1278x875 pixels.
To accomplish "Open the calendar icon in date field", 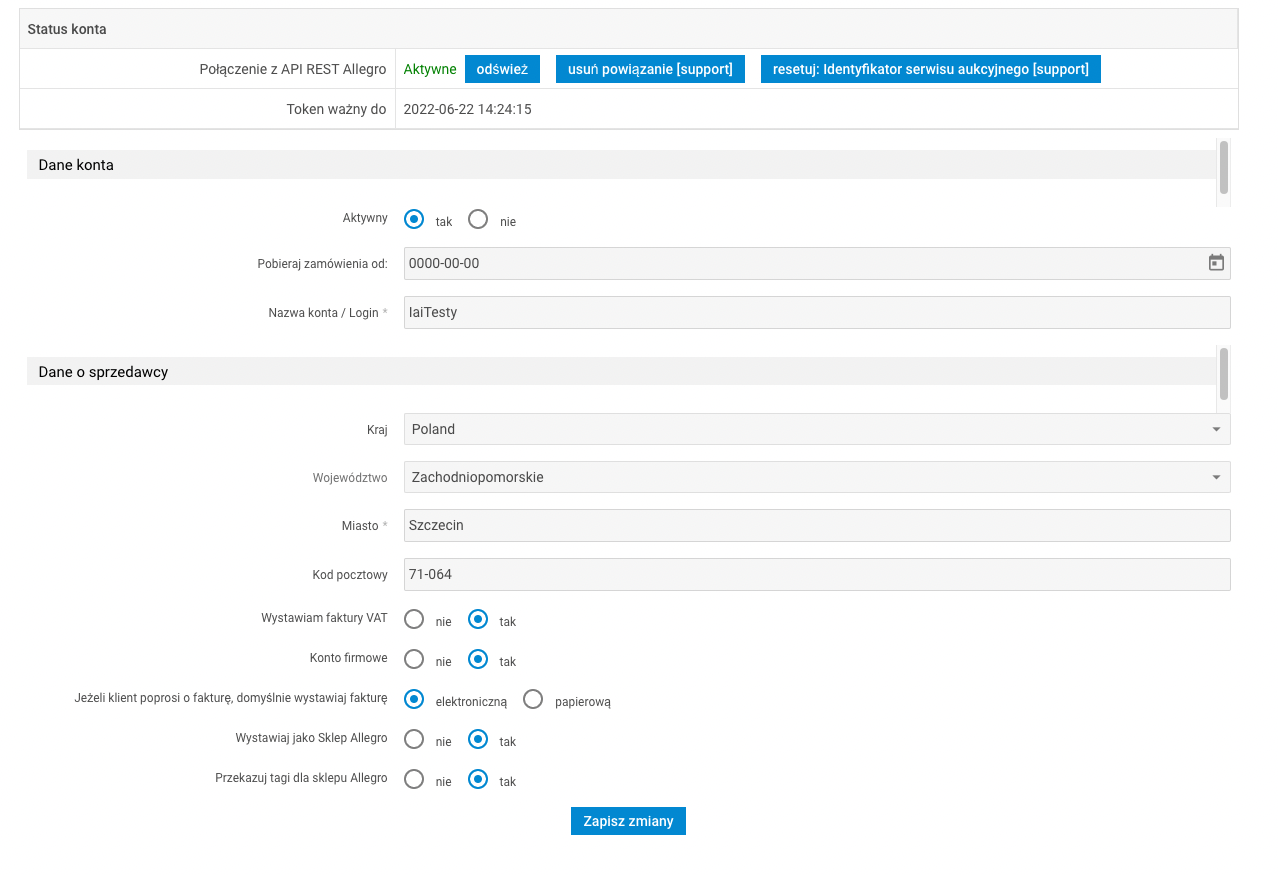I will coord(1216,263).
